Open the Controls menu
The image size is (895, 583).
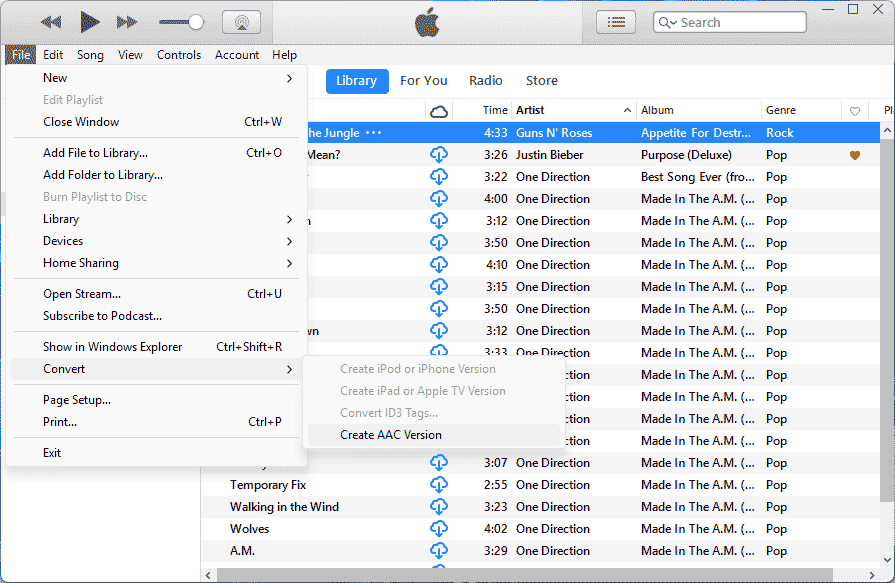click(x=179, y=55)
